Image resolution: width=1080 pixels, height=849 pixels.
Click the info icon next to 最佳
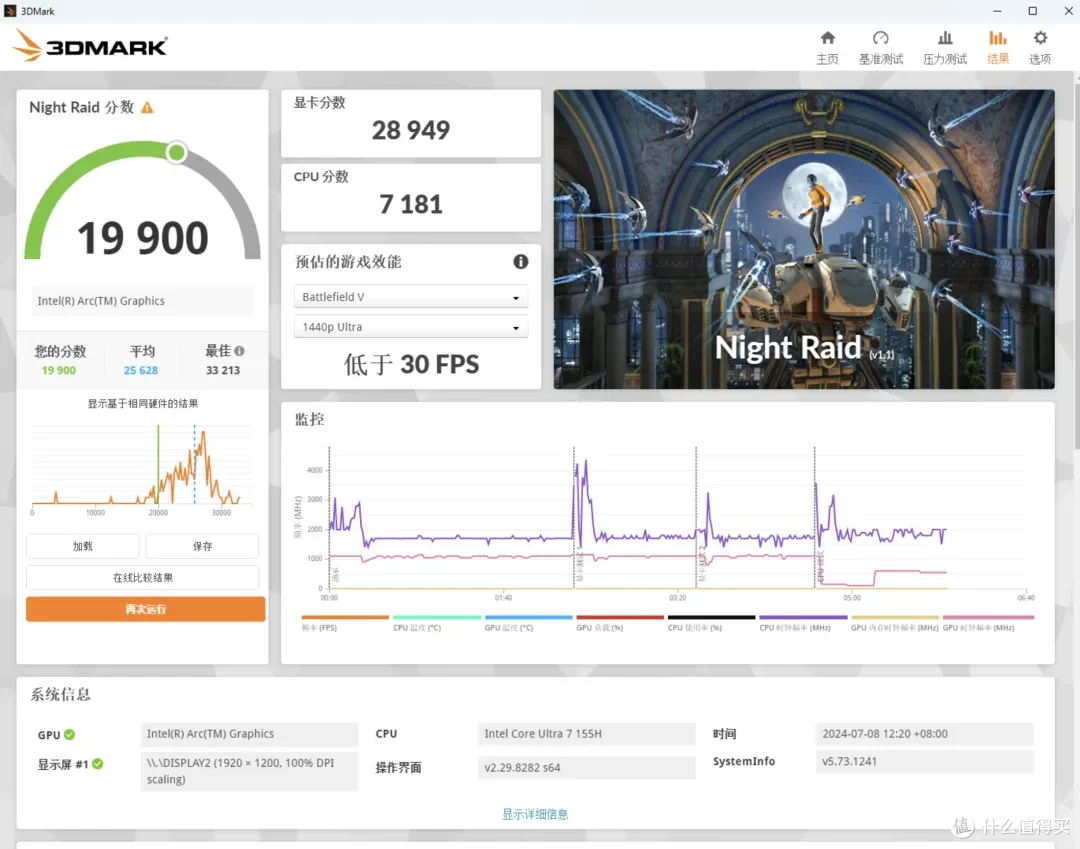coord(239,350)
